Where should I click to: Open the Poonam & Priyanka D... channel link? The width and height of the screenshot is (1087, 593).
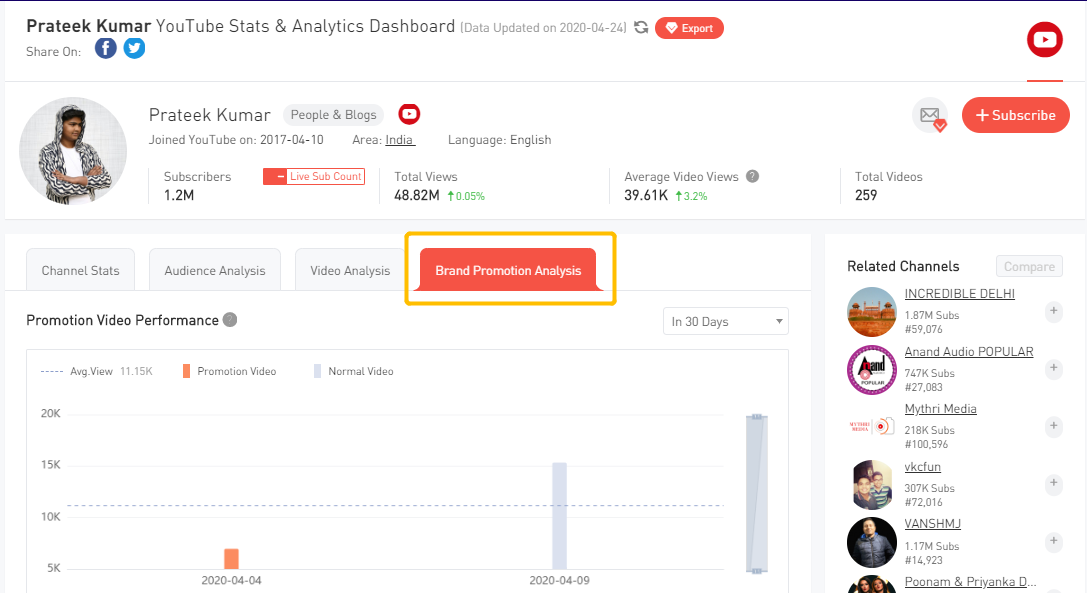click(x=971, y=581)
